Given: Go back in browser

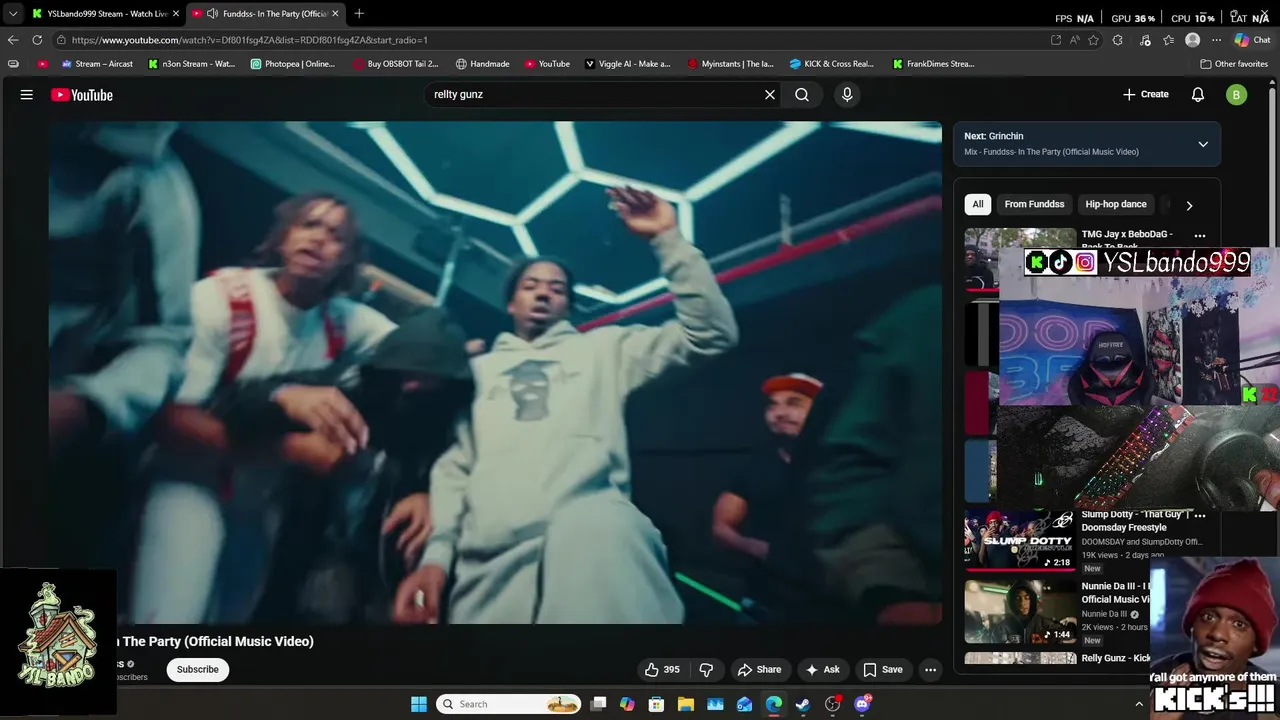Looking at the screenshot, I should pos(12,40).
